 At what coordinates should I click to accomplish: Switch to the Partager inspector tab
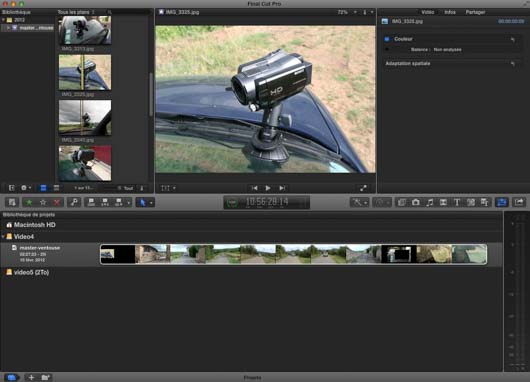click(x=475, y=12)
